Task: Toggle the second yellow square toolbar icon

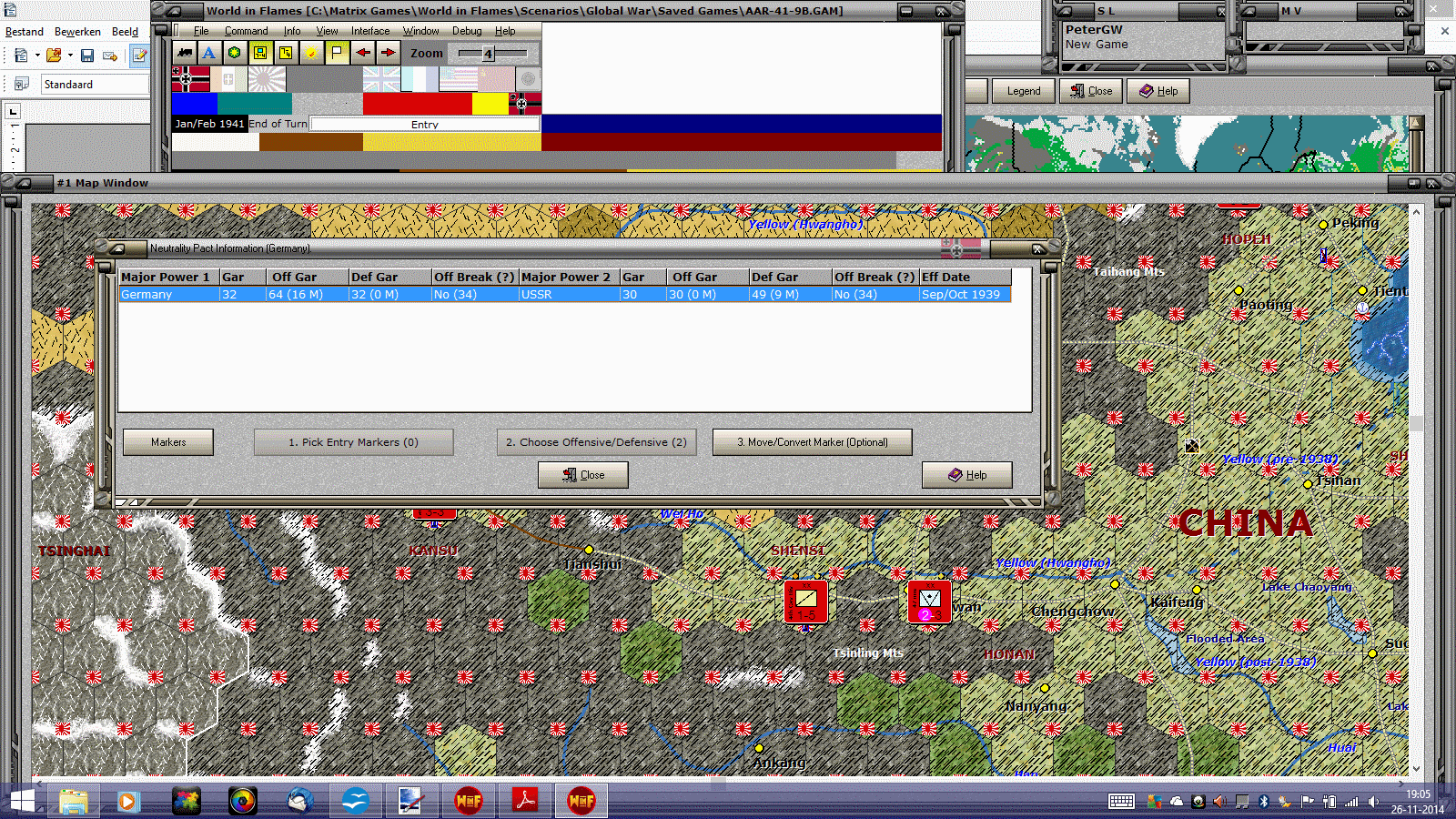Action: (x=286, y=53)
